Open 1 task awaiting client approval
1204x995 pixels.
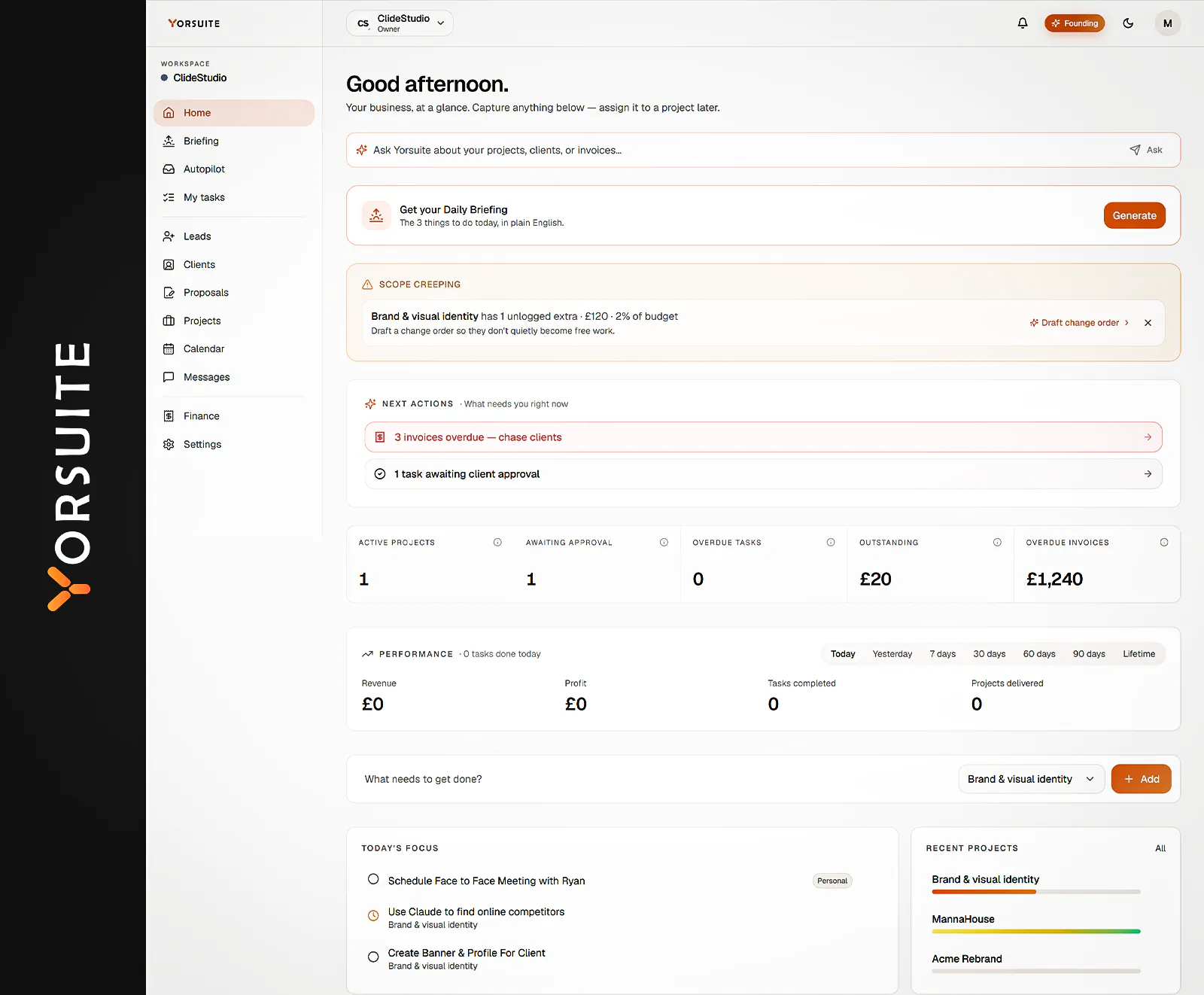(x=764, y=474)
